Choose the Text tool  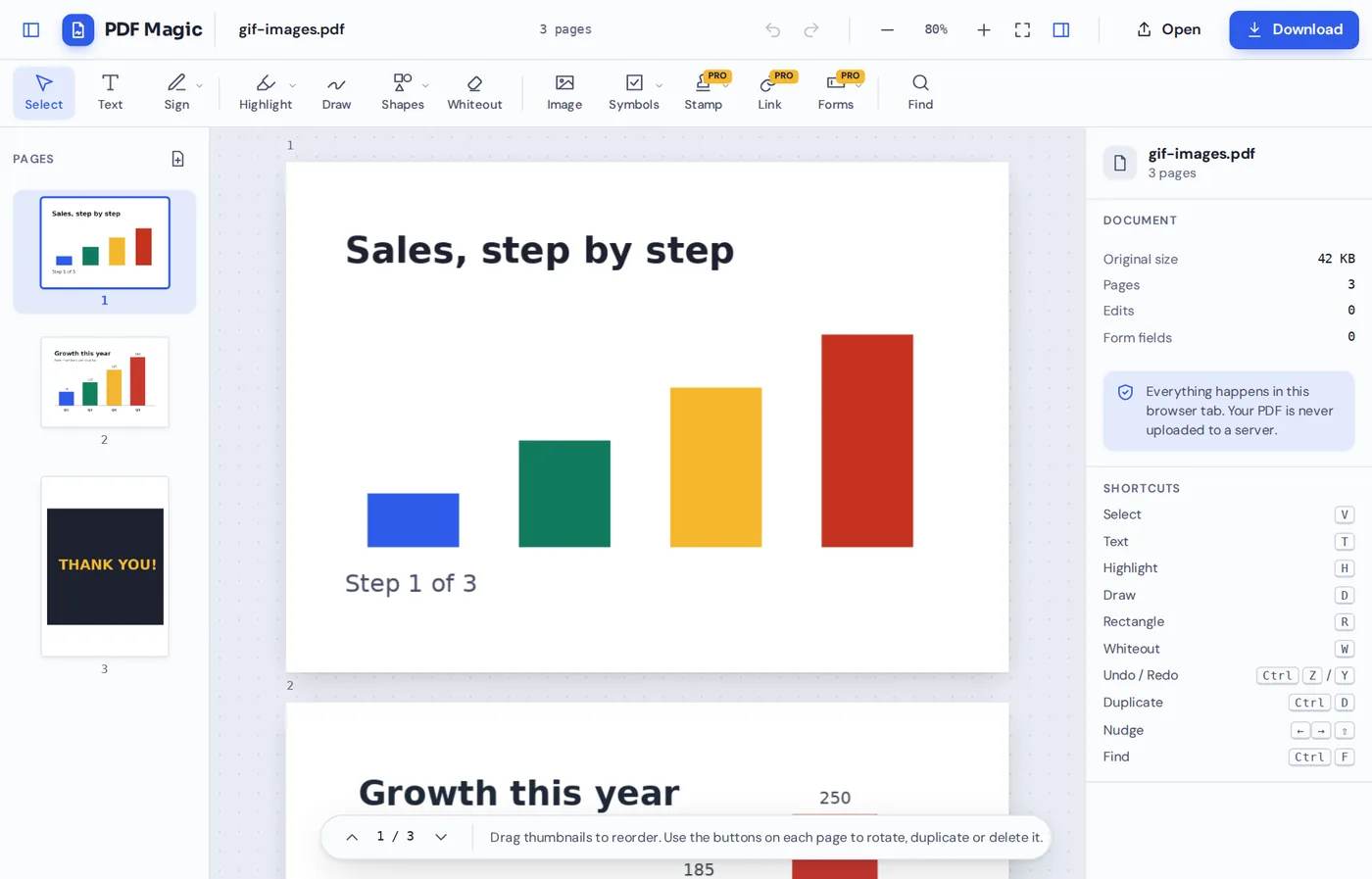[x=111, y=92]
